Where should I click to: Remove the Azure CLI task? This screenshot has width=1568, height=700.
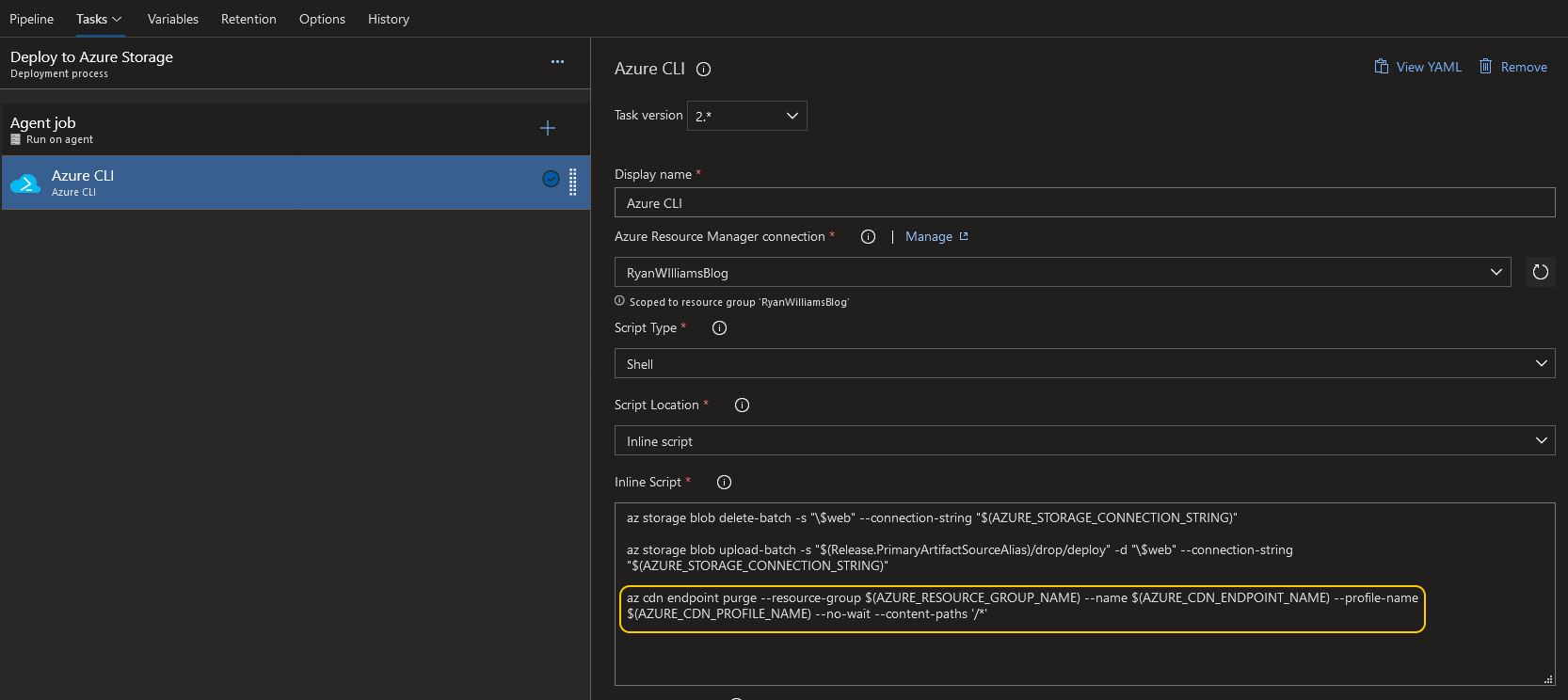coord(1524,67)
